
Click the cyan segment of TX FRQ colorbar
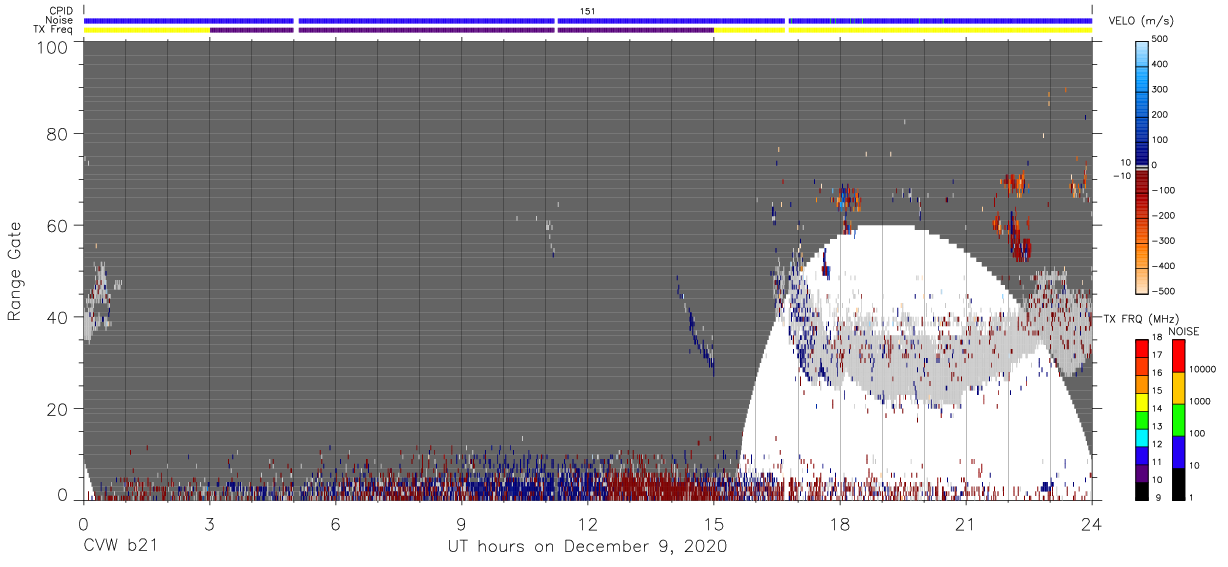1142,440
